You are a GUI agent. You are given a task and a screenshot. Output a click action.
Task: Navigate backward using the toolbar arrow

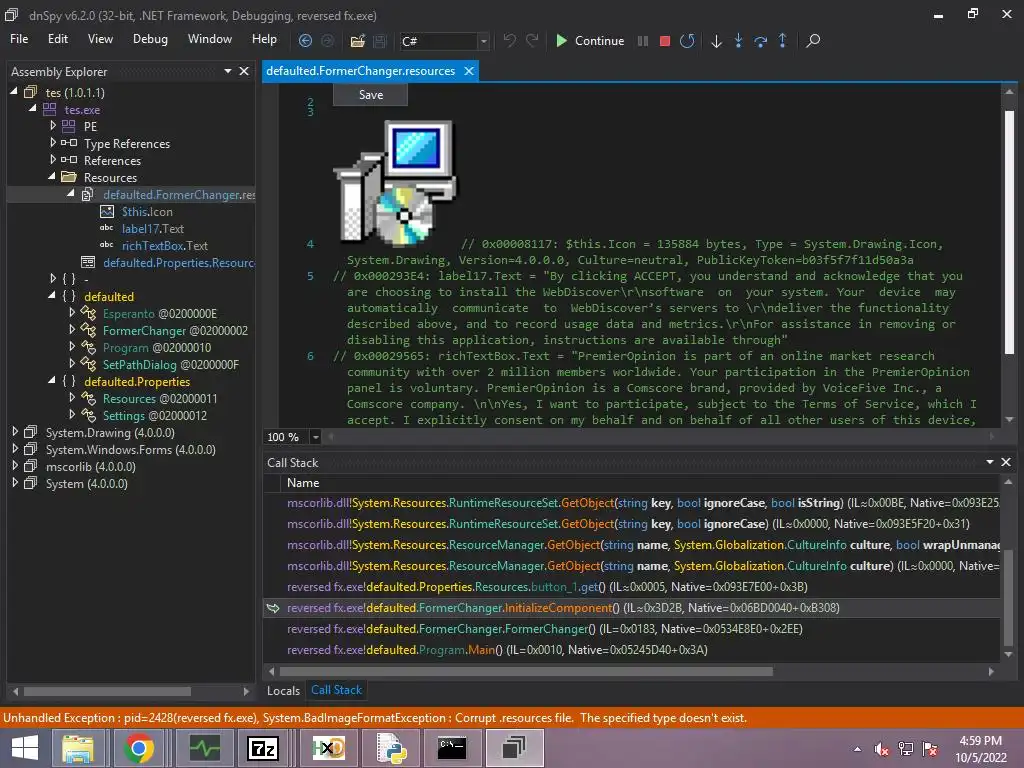[305, 40]
